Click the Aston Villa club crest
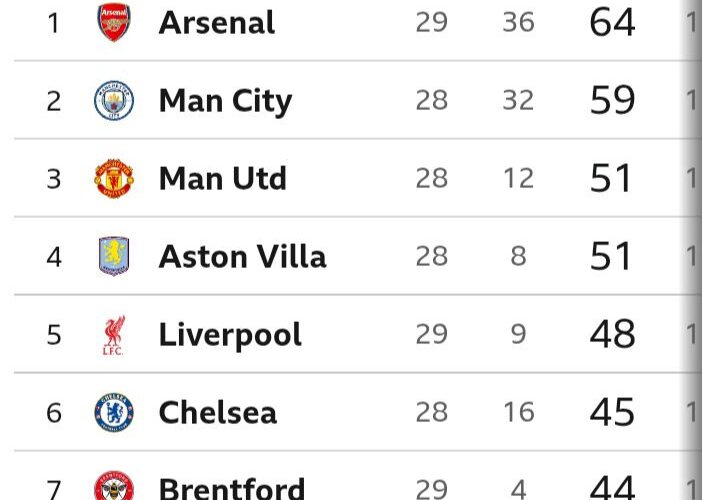Image resolution: width=716 pixels, height=500 pixels. [x=113, y=257]
